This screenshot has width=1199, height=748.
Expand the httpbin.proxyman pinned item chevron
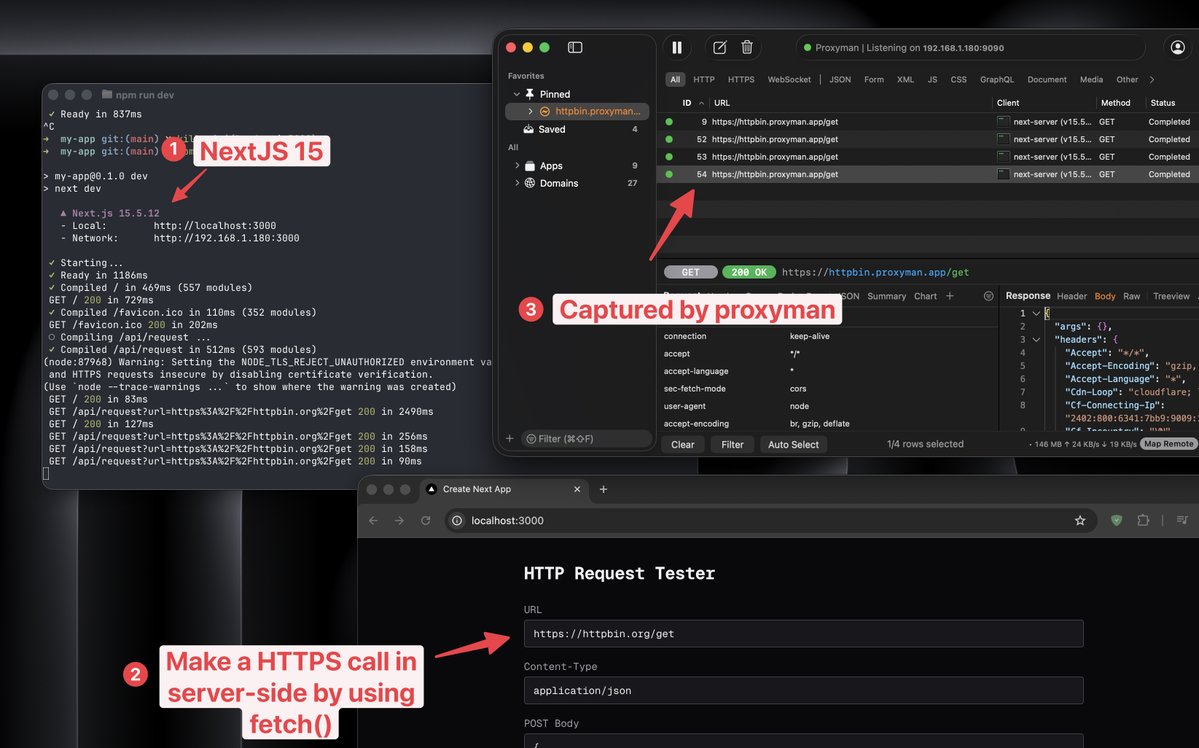[531, 112]
